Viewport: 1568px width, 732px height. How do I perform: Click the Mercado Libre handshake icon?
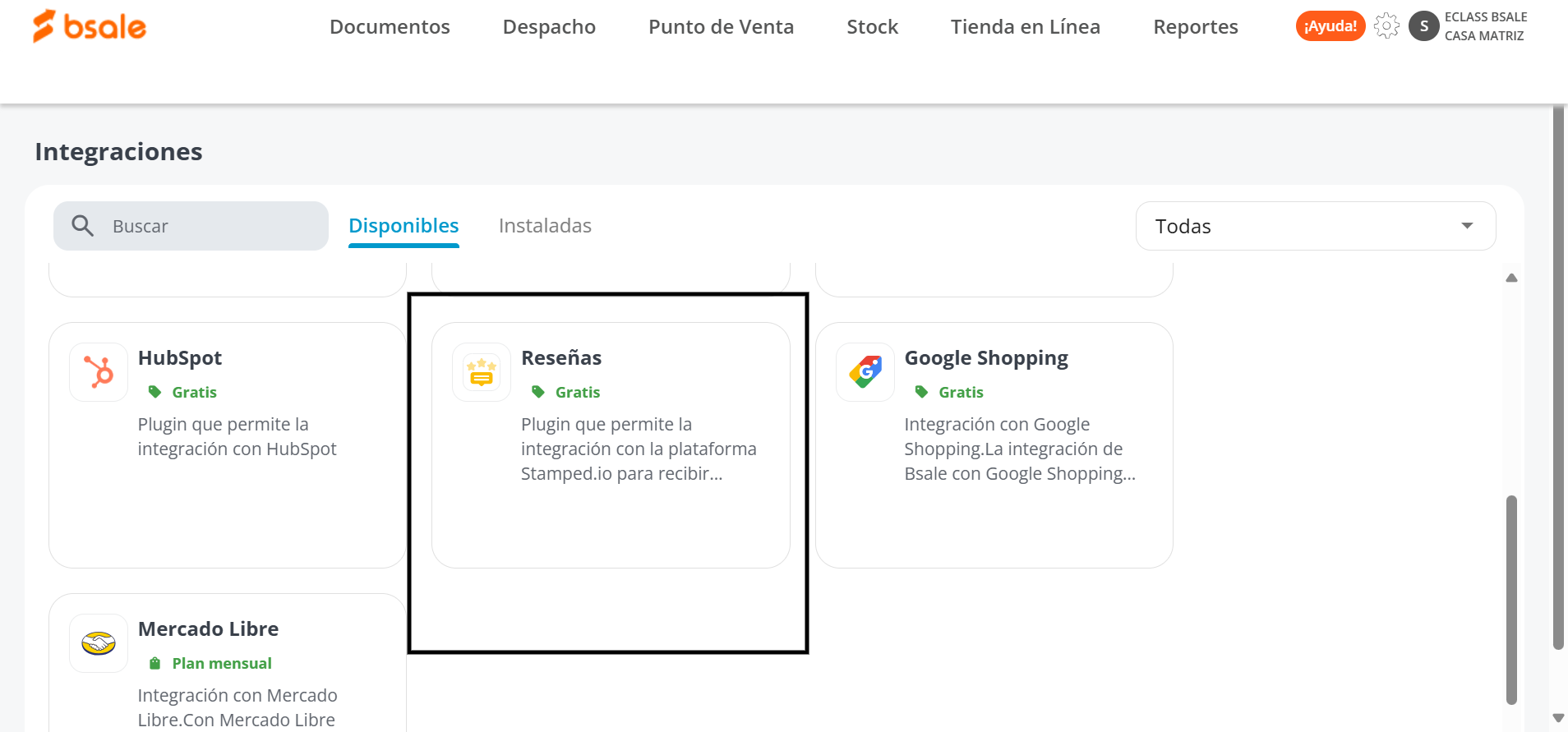99,643
